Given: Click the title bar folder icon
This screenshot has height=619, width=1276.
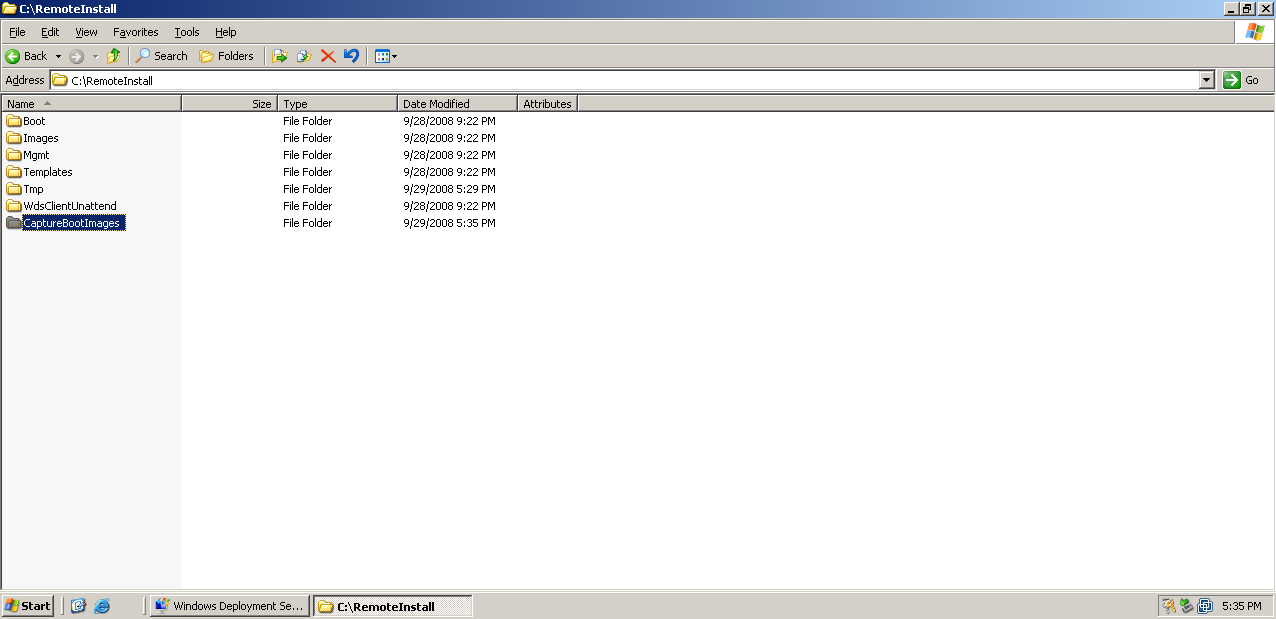Looking at the screenshot, I should (x=9, y=8).
